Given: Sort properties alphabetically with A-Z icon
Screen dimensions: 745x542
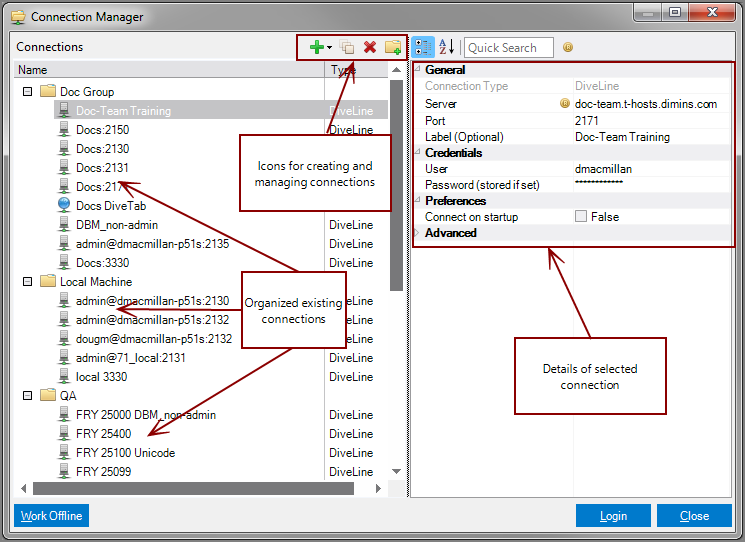Looking at the screenshot, I should coord(446,47).
